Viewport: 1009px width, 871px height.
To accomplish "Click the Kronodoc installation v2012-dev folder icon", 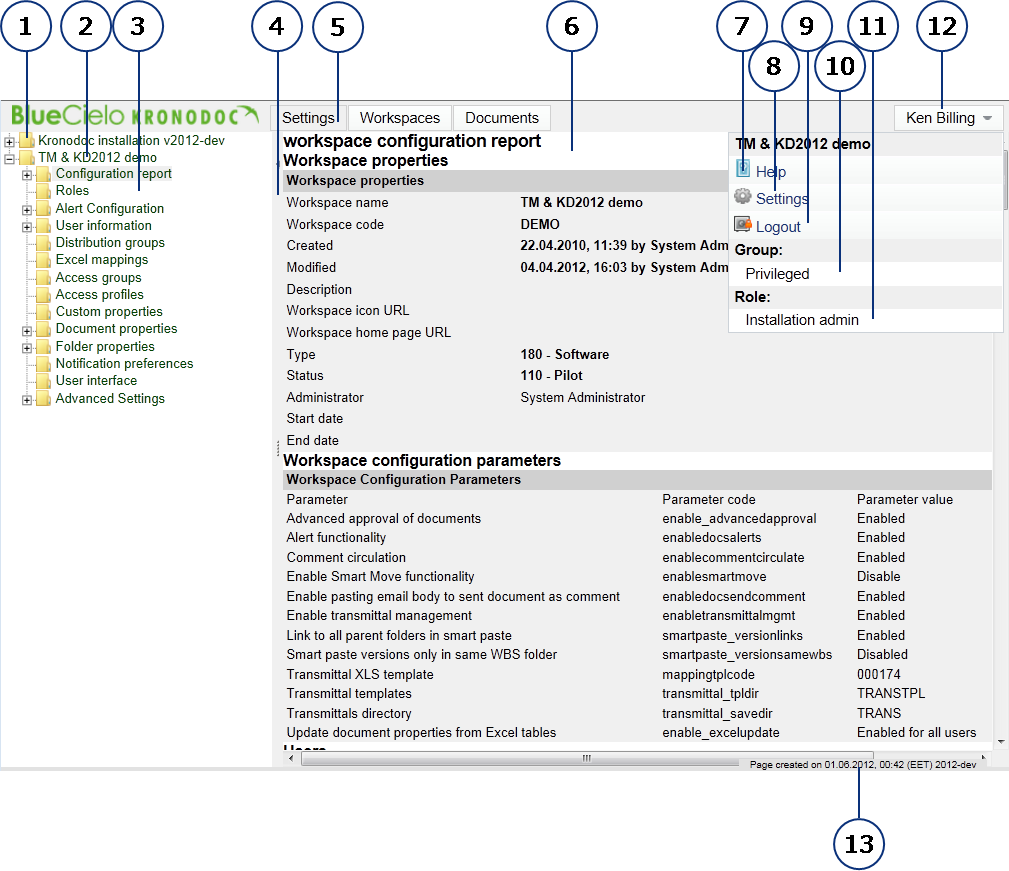I will coord(27,140).
